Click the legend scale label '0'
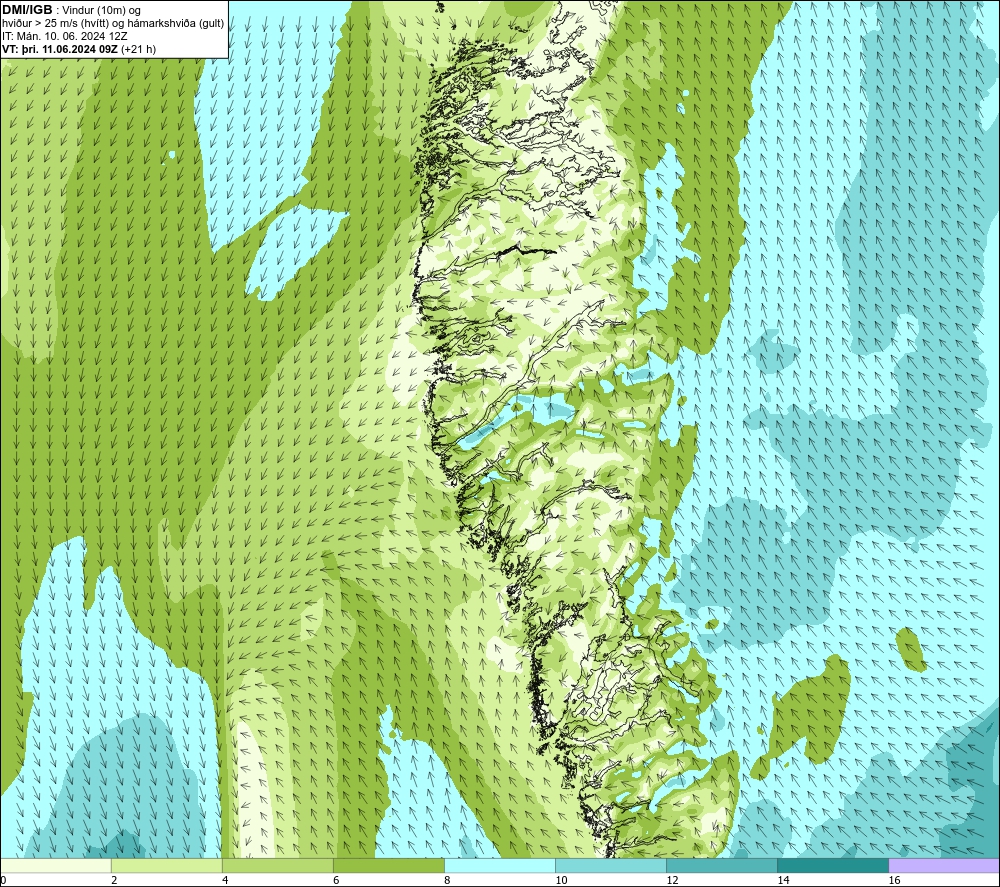Screen dimensions: 1000x887 (4, 881)
